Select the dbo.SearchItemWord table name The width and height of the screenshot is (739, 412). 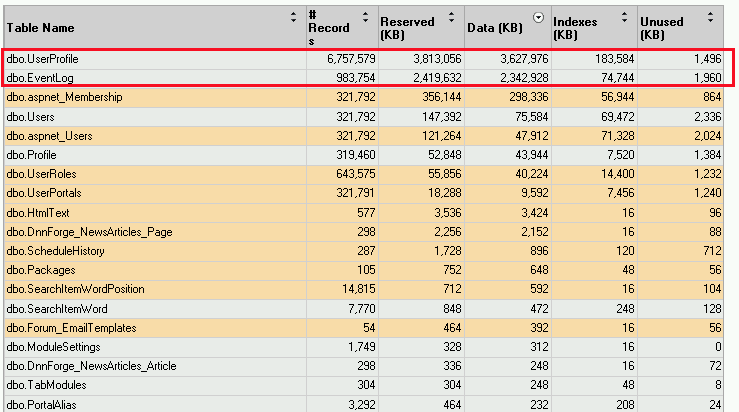[x=57, y=309]
